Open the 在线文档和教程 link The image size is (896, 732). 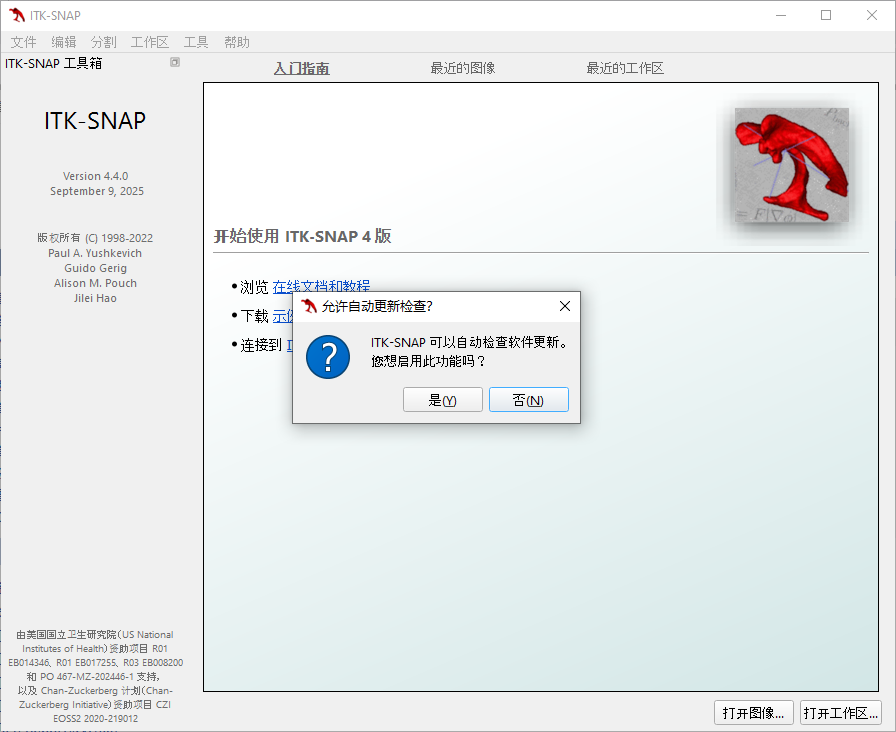(321, 285)
